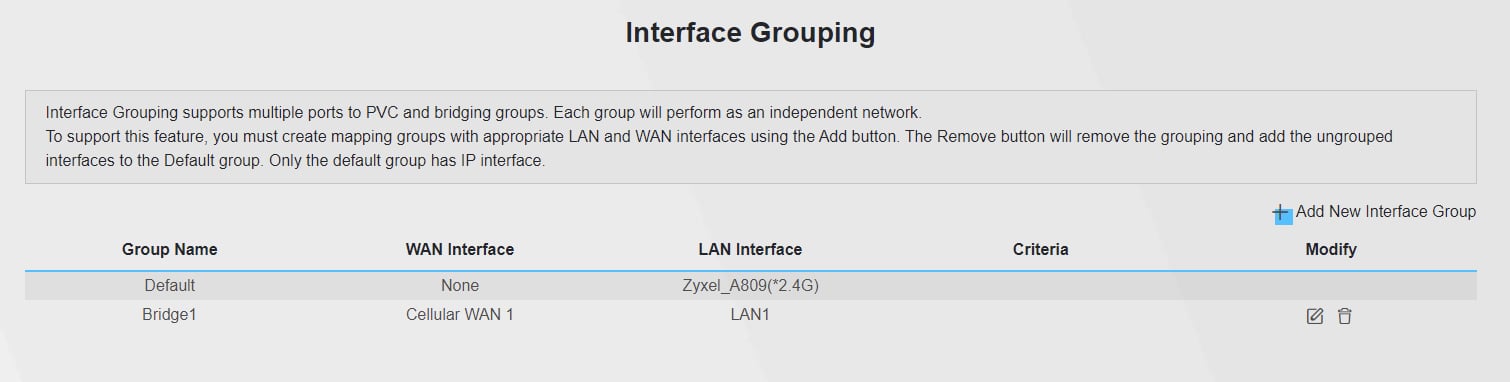
Task: Select the Modify column header
Action: click(x=1331, y=249)
